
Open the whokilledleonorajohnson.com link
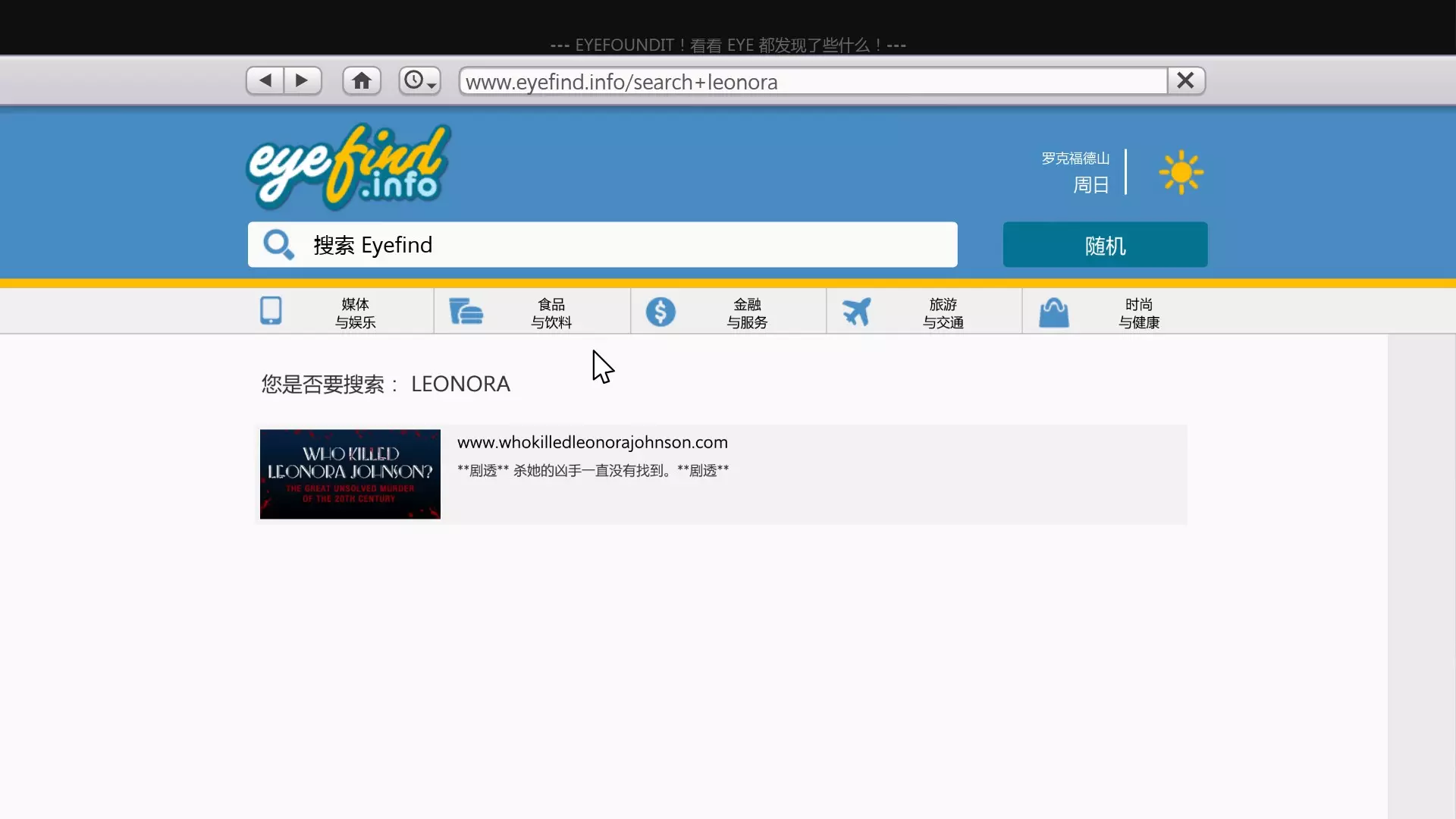(592, 442)
